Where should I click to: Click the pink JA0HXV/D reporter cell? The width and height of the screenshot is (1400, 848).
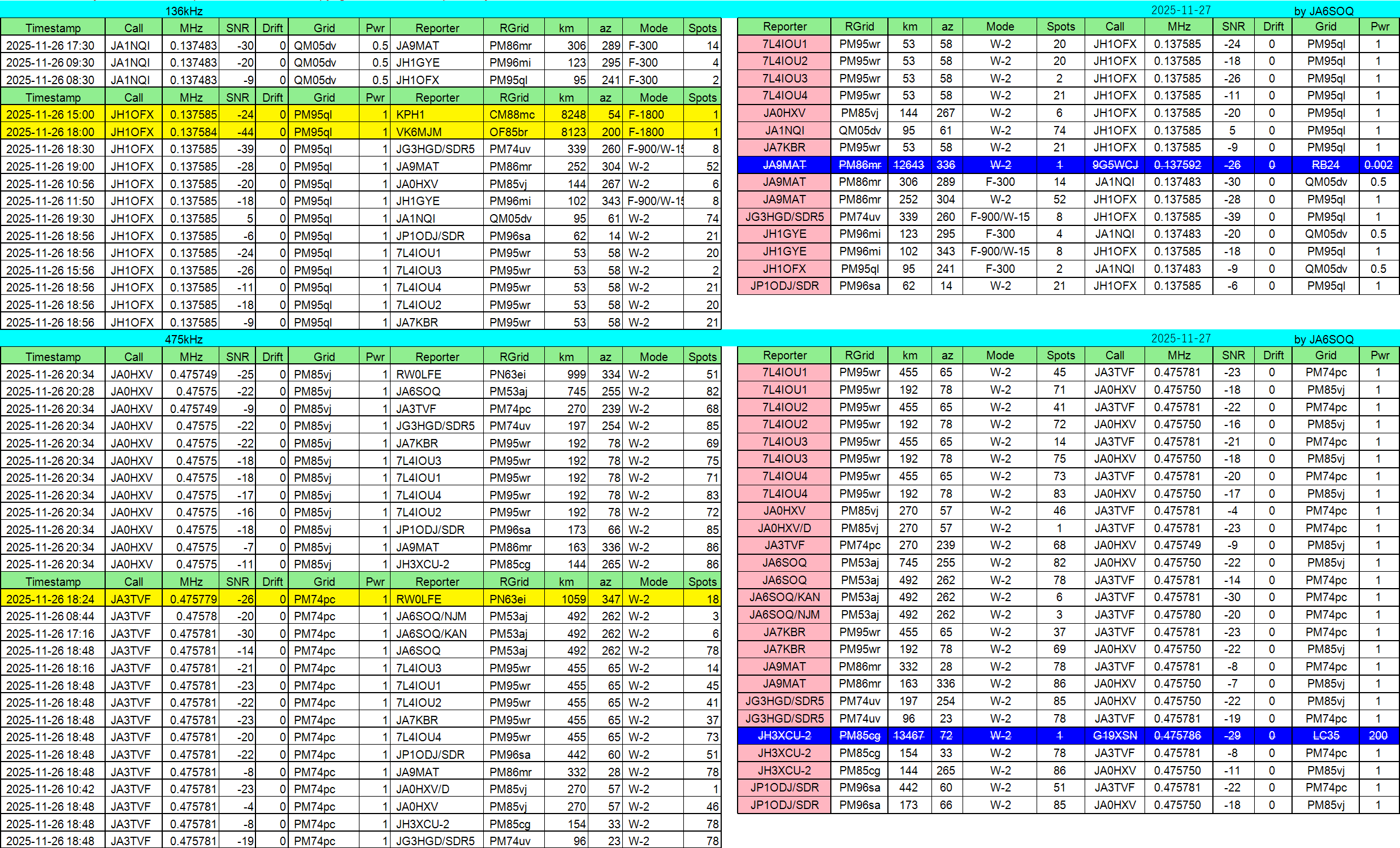click(784, 528)
